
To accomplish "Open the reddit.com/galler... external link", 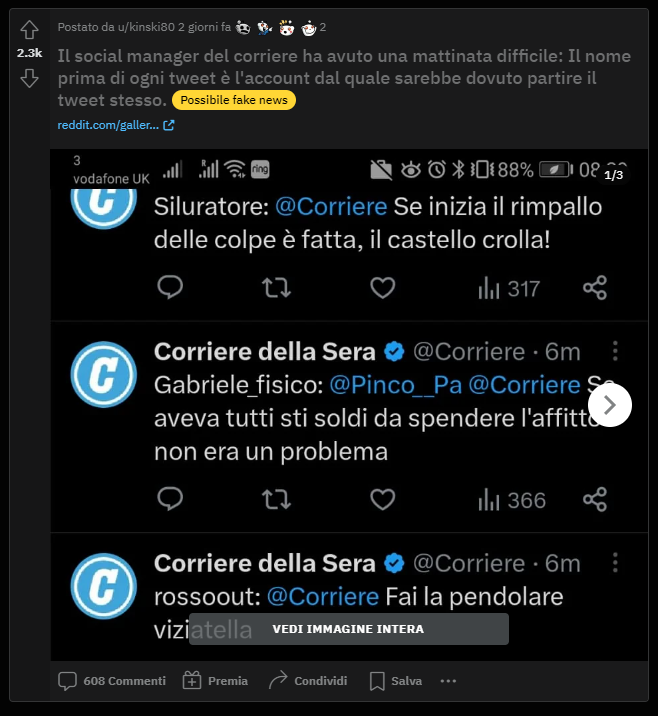I will pos(116,125).
